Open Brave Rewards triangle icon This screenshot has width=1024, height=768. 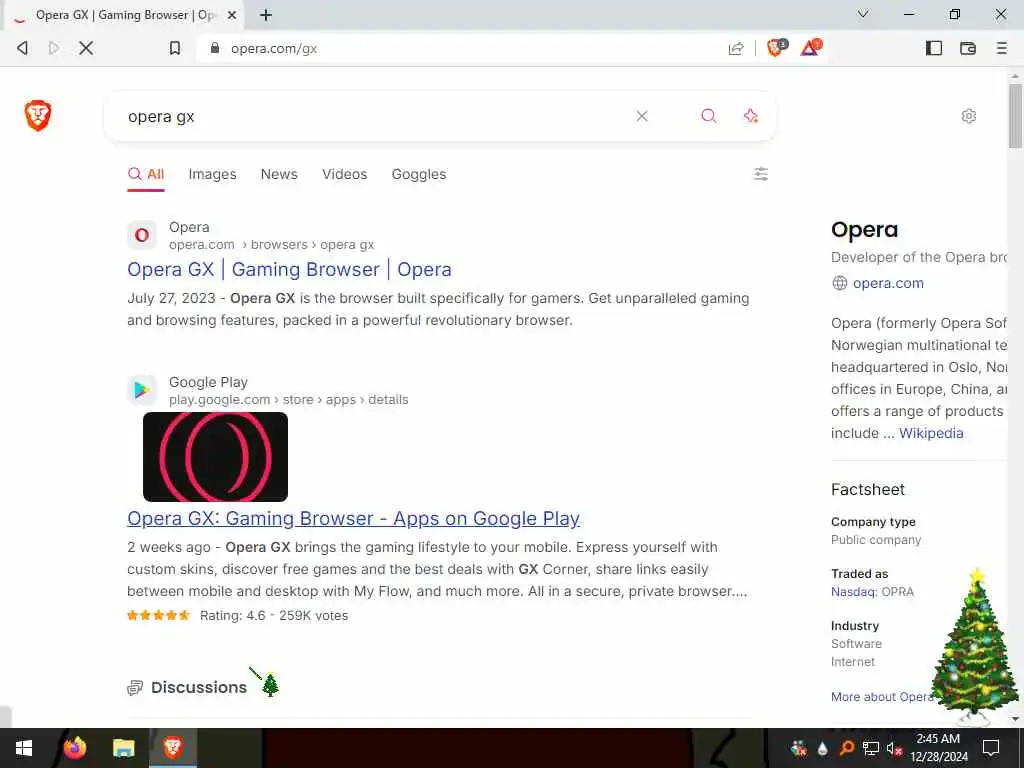pyautogui.click(x=810, y=48)
